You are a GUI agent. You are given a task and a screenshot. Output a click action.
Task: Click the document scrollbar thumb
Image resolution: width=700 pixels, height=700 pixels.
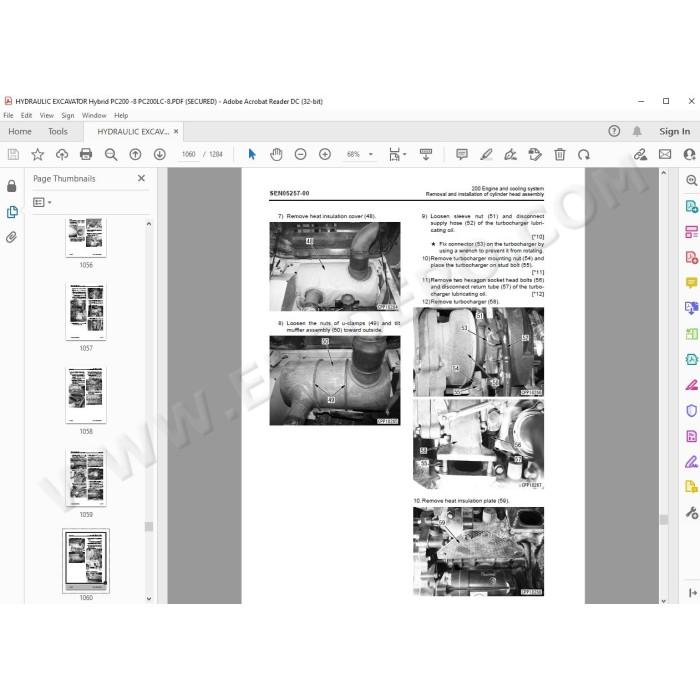tap(664, 520)
